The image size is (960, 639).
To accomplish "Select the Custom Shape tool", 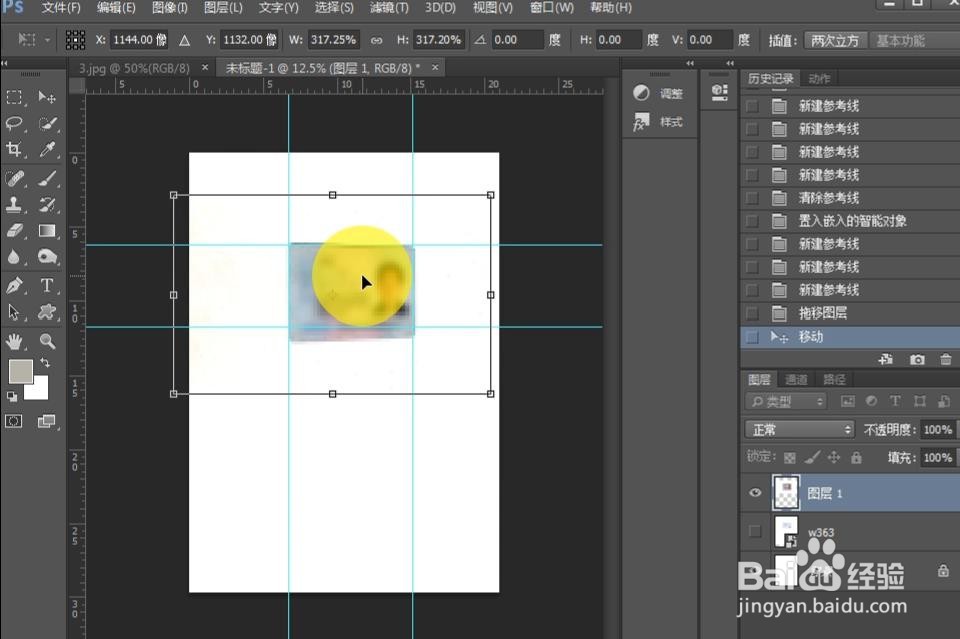I will tap(47, 312).
